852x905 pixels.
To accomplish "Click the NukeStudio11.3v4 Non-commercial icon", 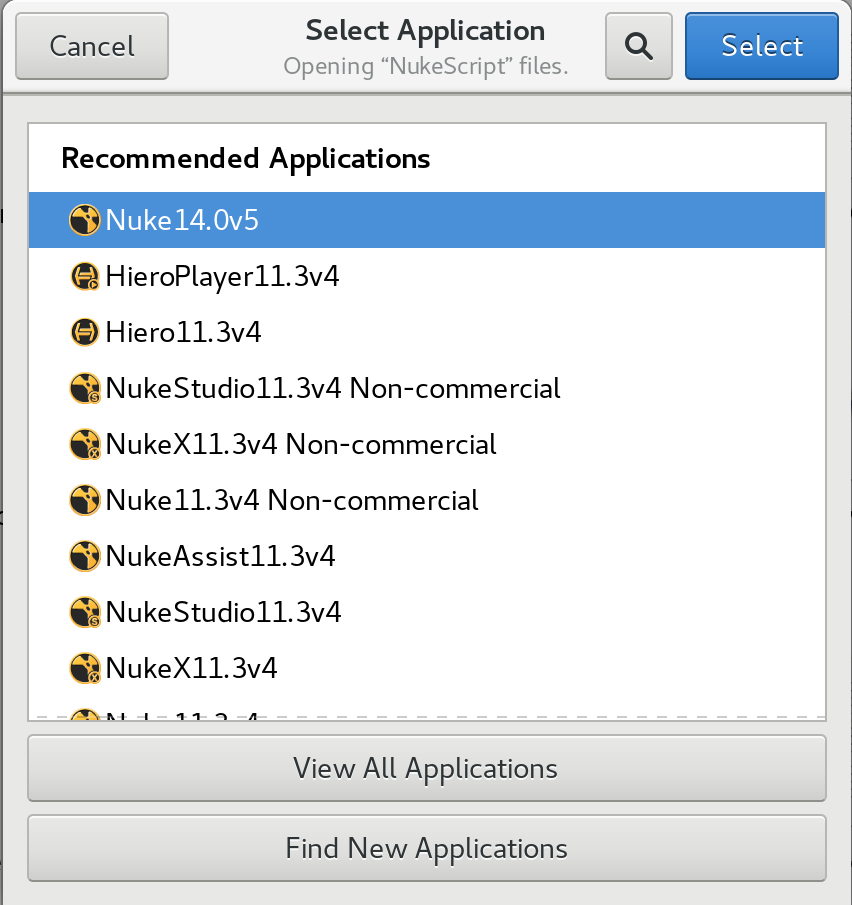I will tap(85, 388).
